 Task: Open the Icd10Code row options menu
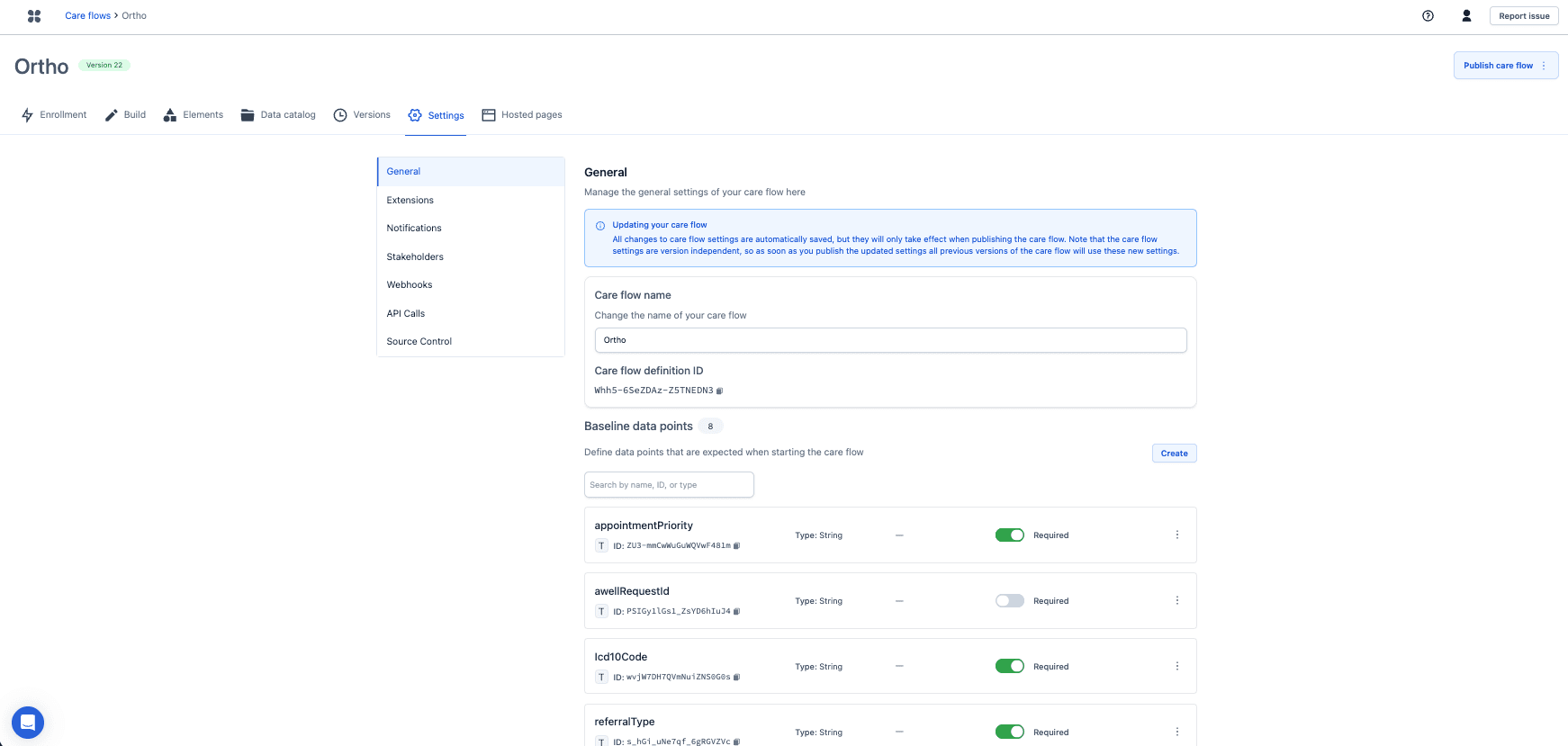[x=1176, y=666]
